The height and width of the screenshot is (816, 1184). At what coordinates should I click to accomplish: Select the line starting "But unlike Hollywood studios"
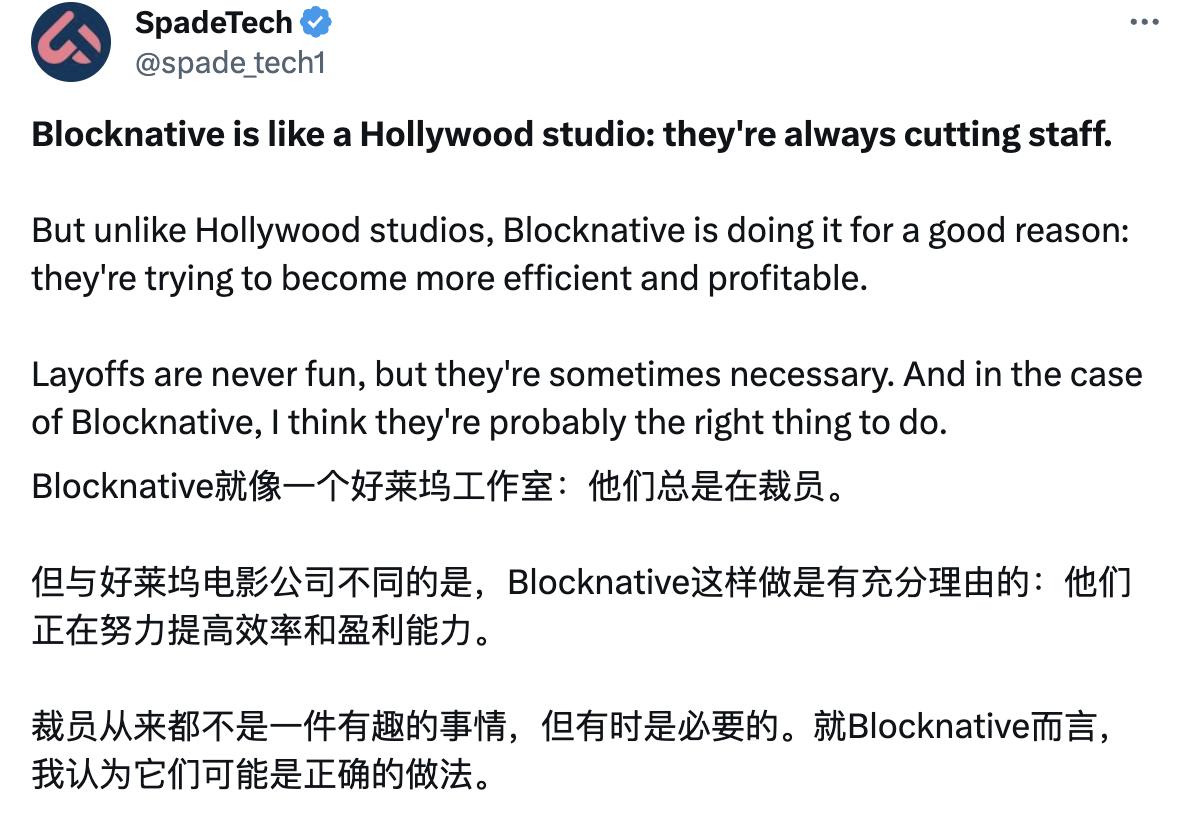coord(580,231)
